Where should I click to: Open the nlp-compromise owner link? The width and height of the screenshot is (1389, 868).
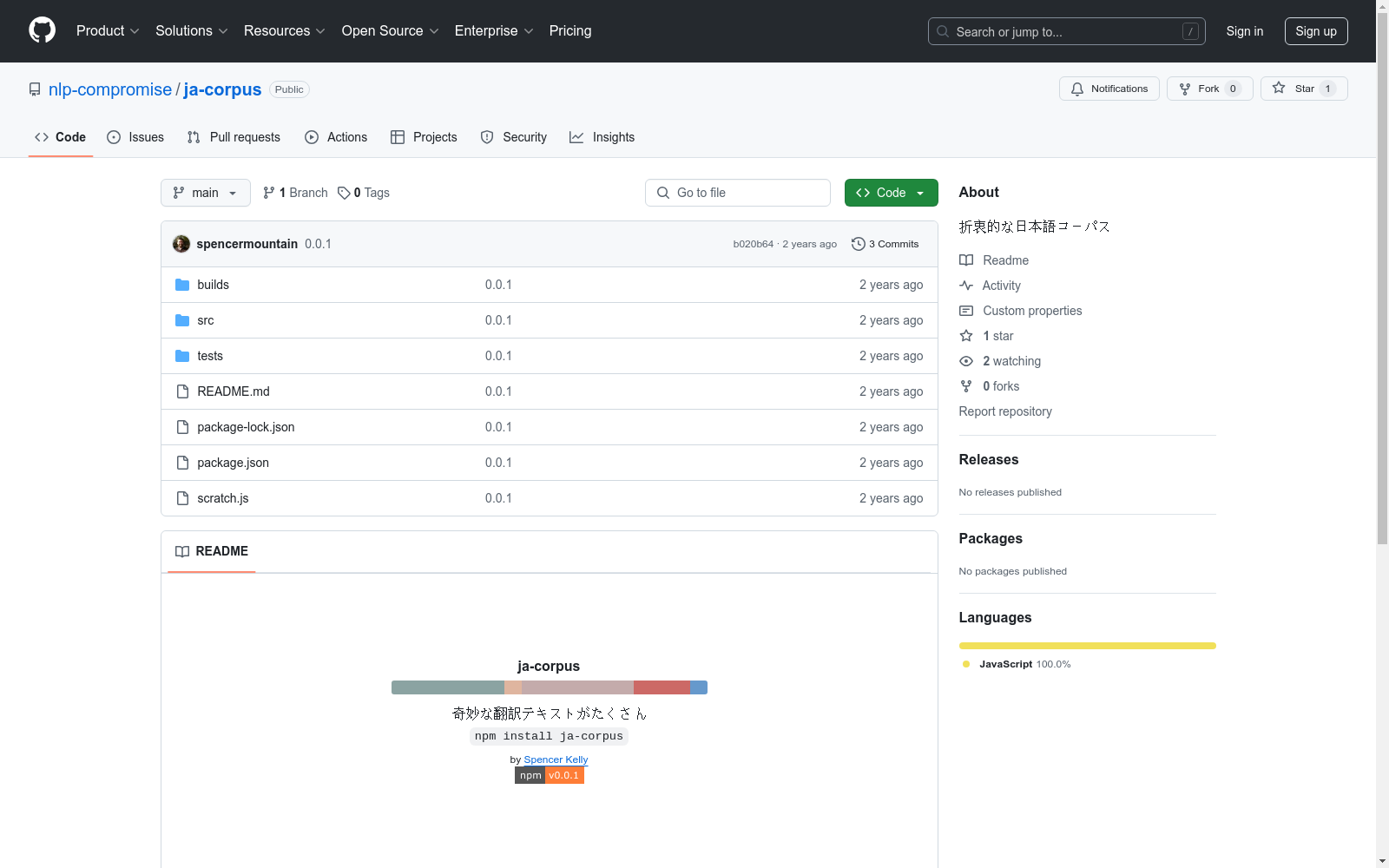(110, 89)
